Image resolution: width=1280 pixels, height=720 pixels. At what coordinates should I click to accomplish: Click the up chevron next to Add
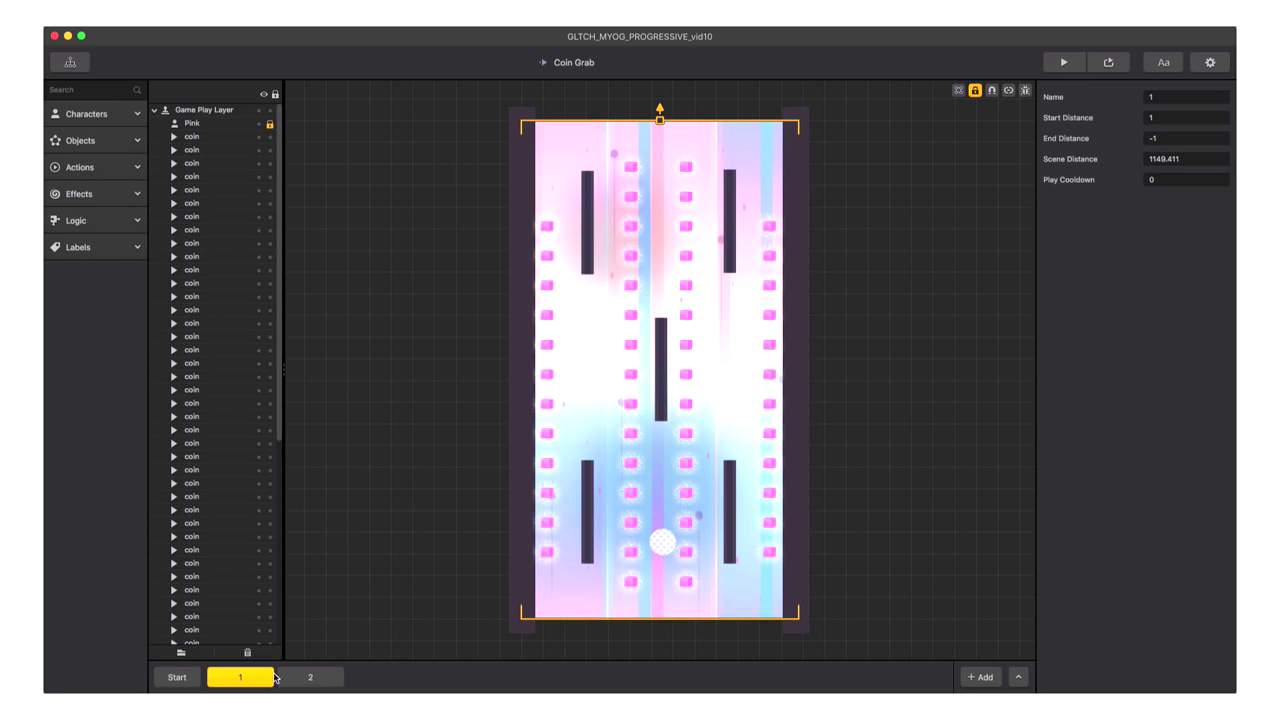click(x=1018, y=677)
